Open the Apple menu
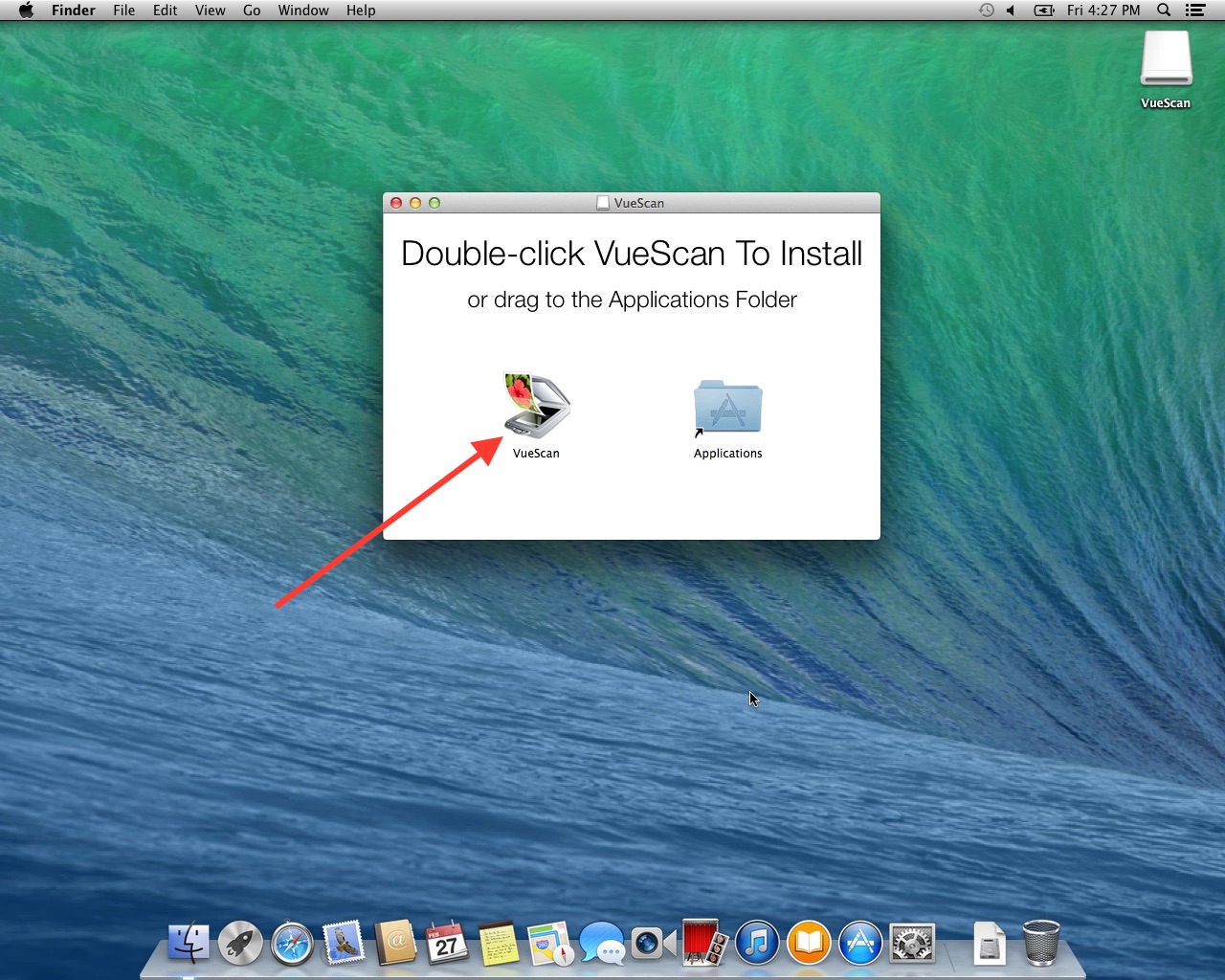The width and height of the screenshot is (1225, 980). tap(26, 11)
